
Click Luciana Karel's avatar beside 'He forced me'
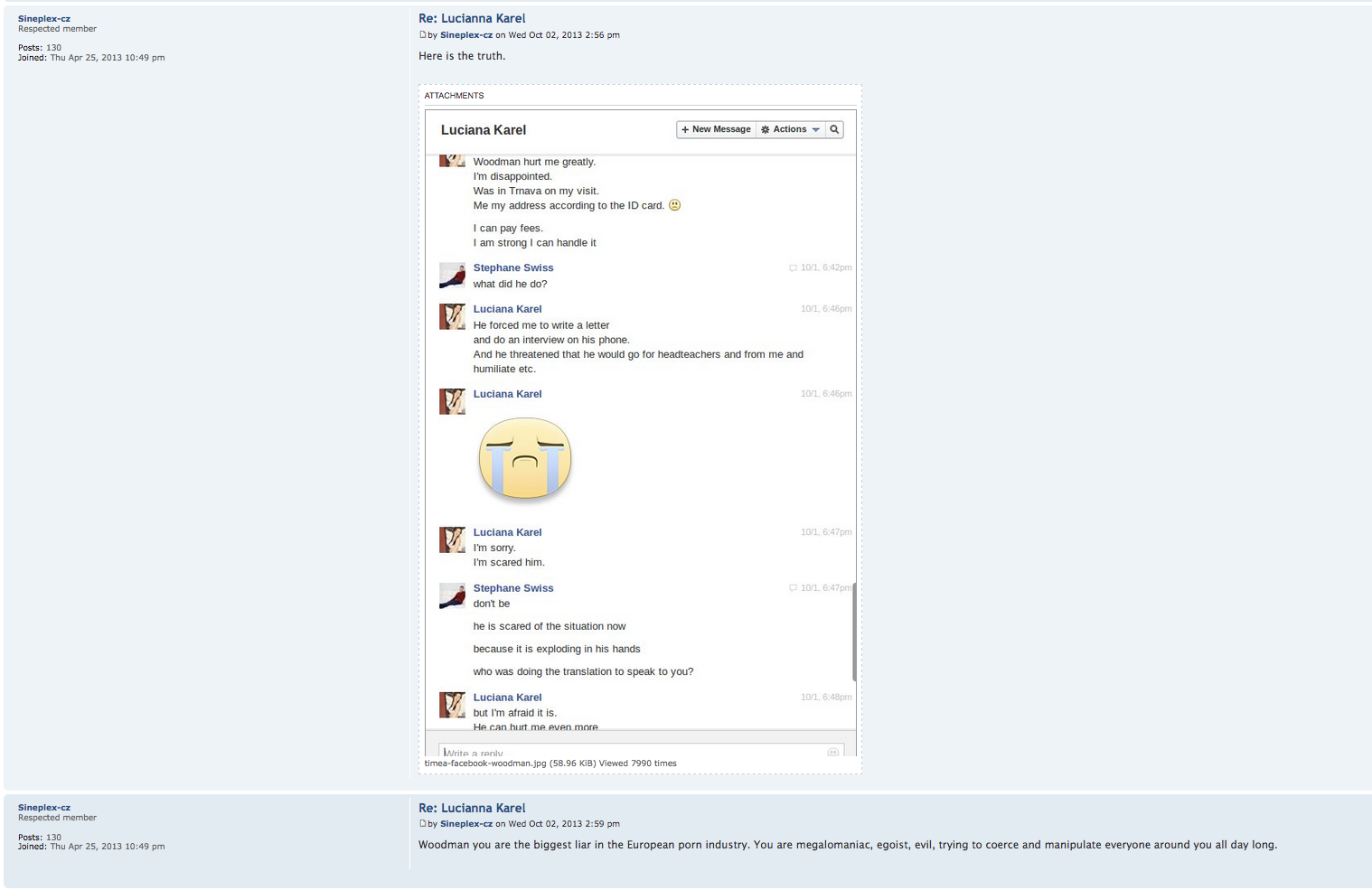coord(452,316)
